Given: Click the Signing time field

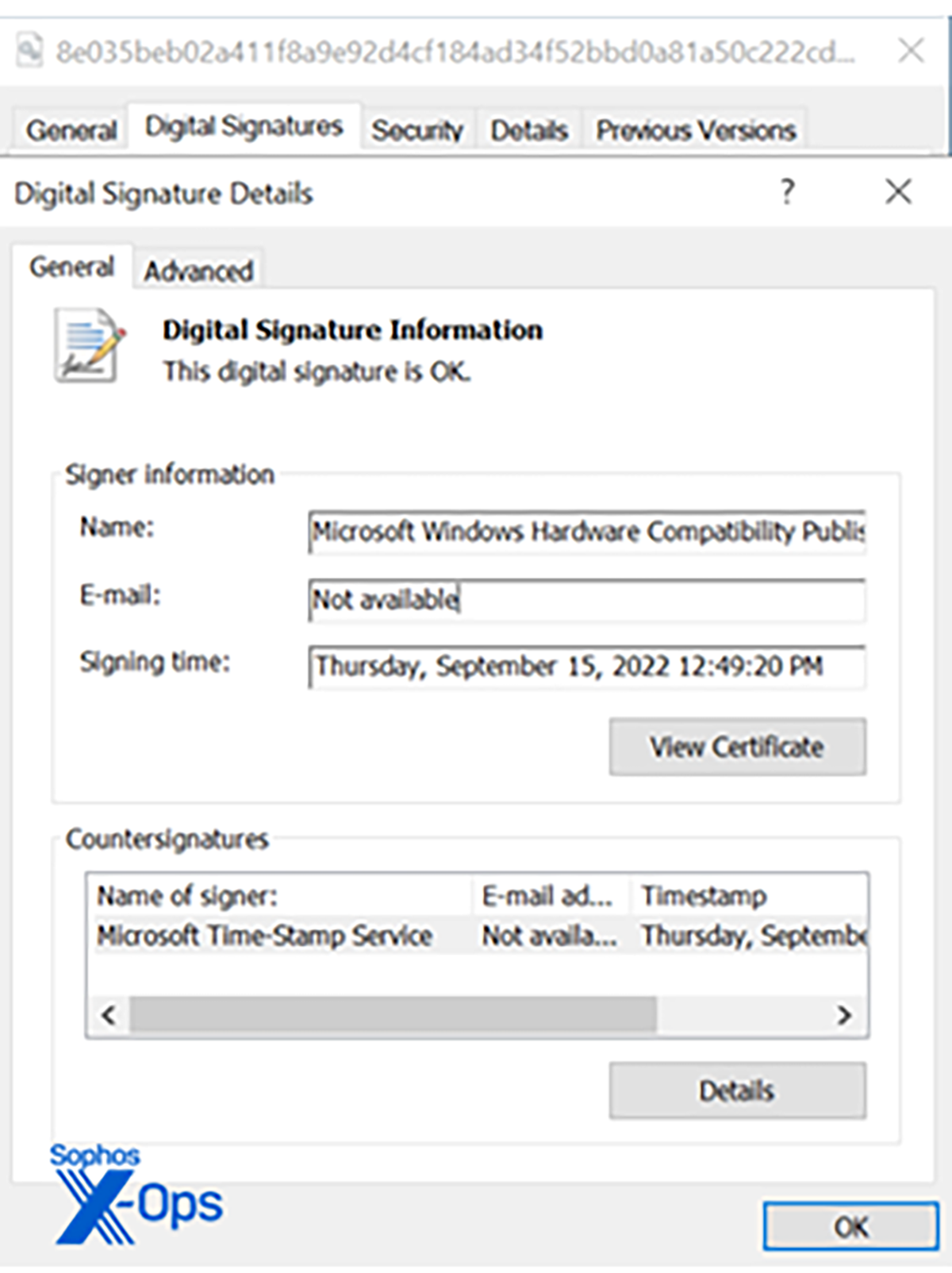Looking at the screenshot, I should [586, 667].
